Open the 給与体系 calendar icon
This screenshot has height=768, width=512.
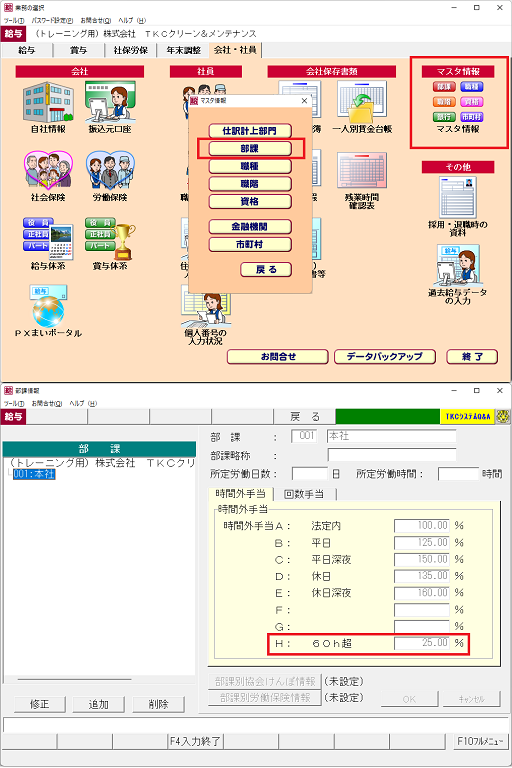click(48, 239)
